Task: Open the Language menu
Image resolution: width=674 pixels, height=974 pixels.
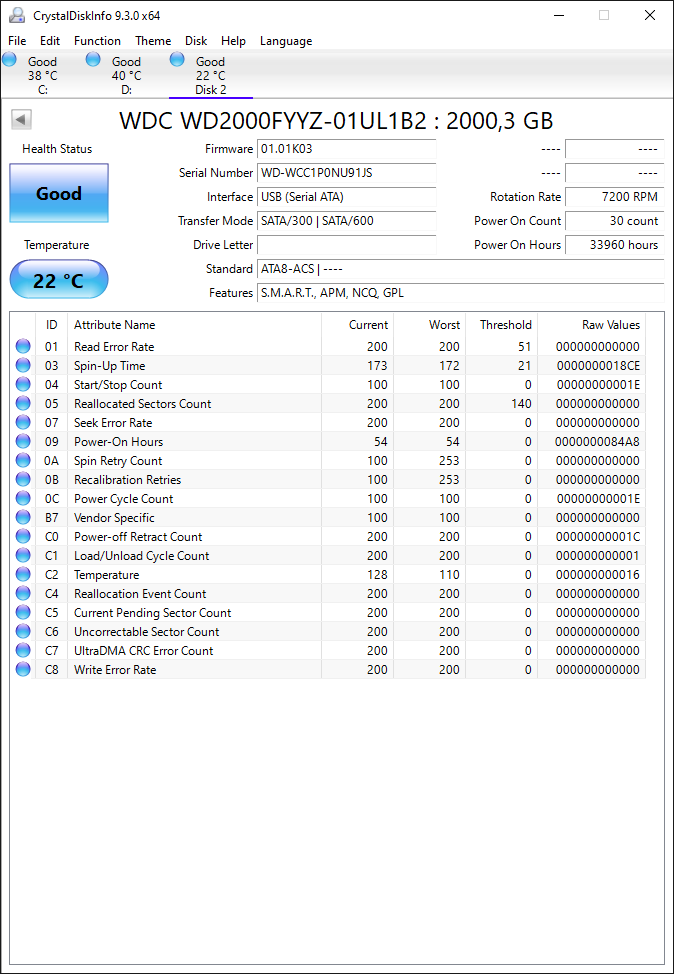Action: [286, 41]
